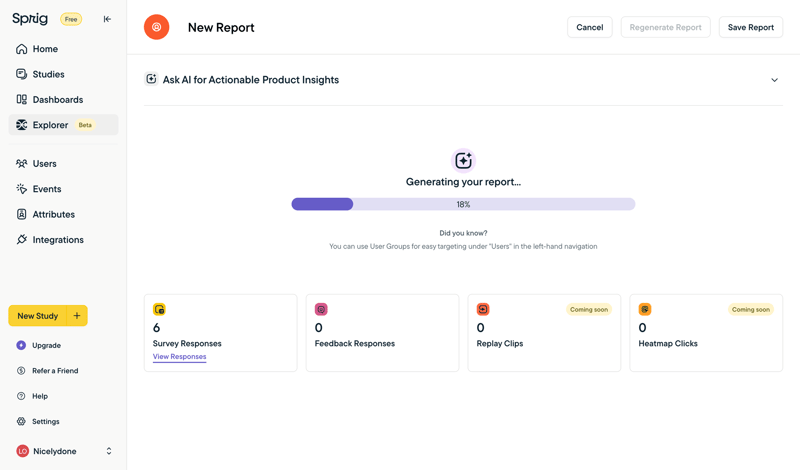The width and height of the screenshot is (800, 470).
Task: Click the Users people icon
Action: click(21, 163)
